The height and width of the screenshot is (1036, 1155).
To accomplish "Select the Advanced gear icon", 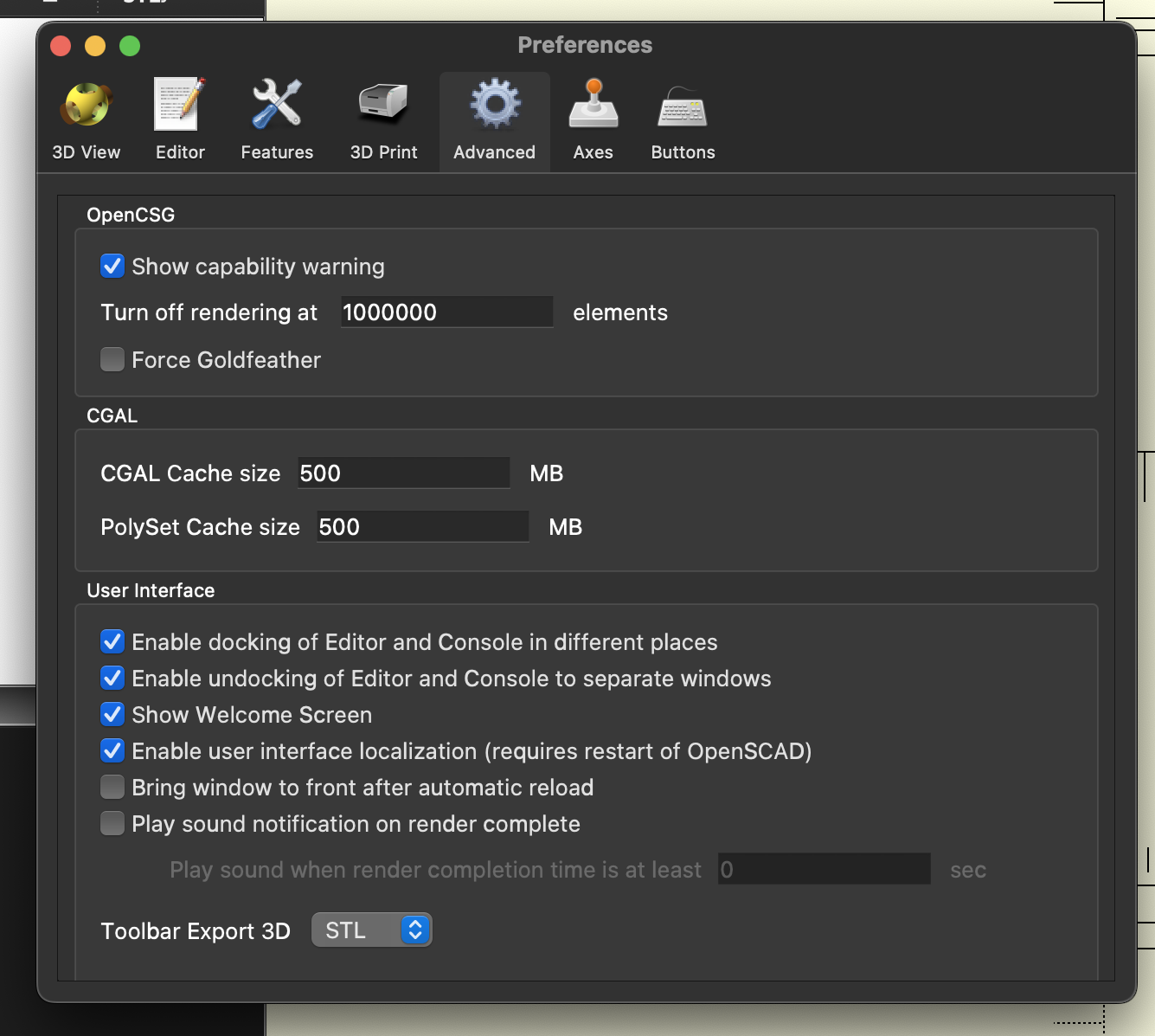I will click(x=494, y=105).
